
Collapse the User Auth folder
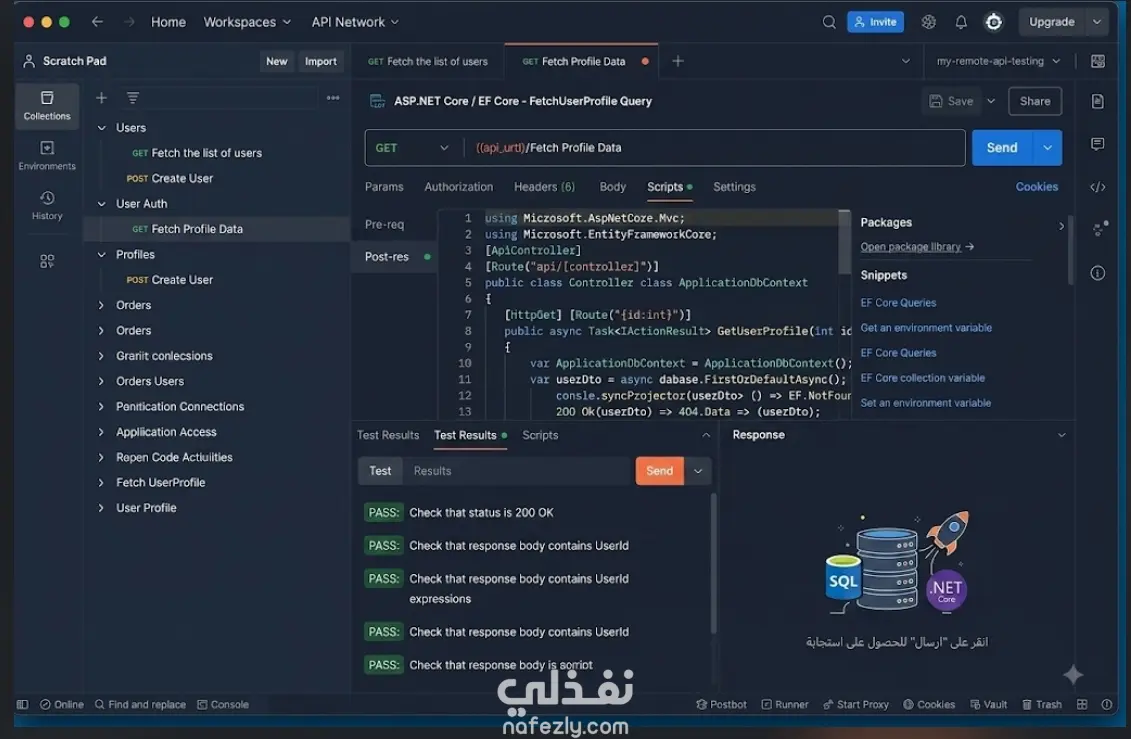102,204
